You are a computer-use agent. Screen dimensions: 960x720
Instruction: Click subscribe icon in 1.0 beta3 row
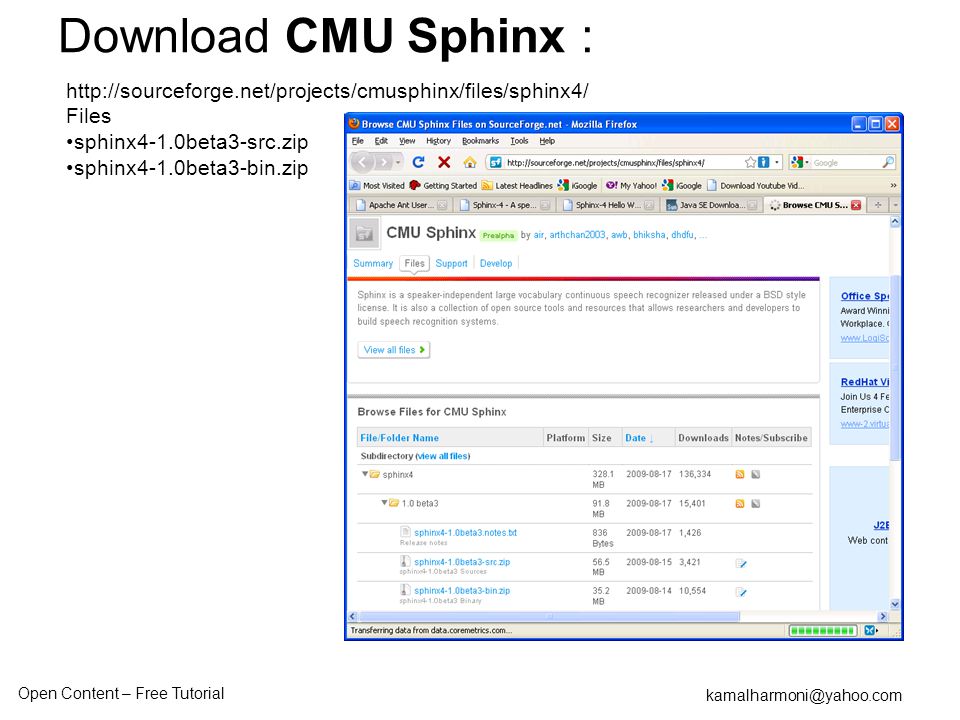(756, 503)
